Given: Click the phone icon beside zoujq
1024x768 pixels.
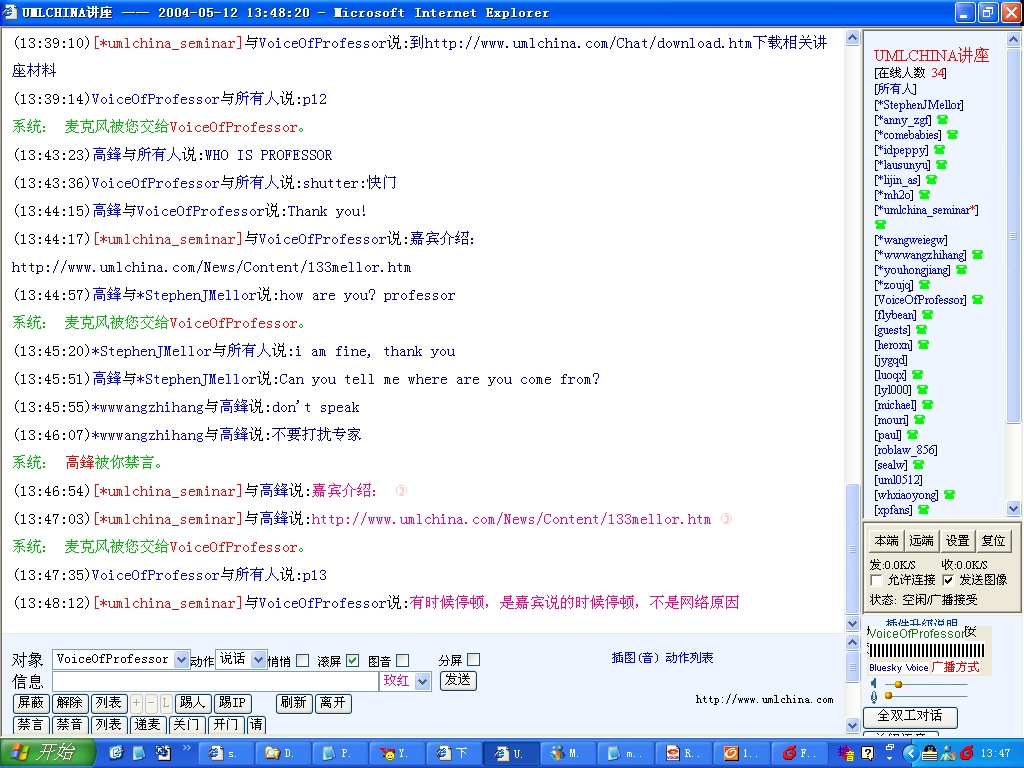Looking at the screenshot, I should pos(924,285).
